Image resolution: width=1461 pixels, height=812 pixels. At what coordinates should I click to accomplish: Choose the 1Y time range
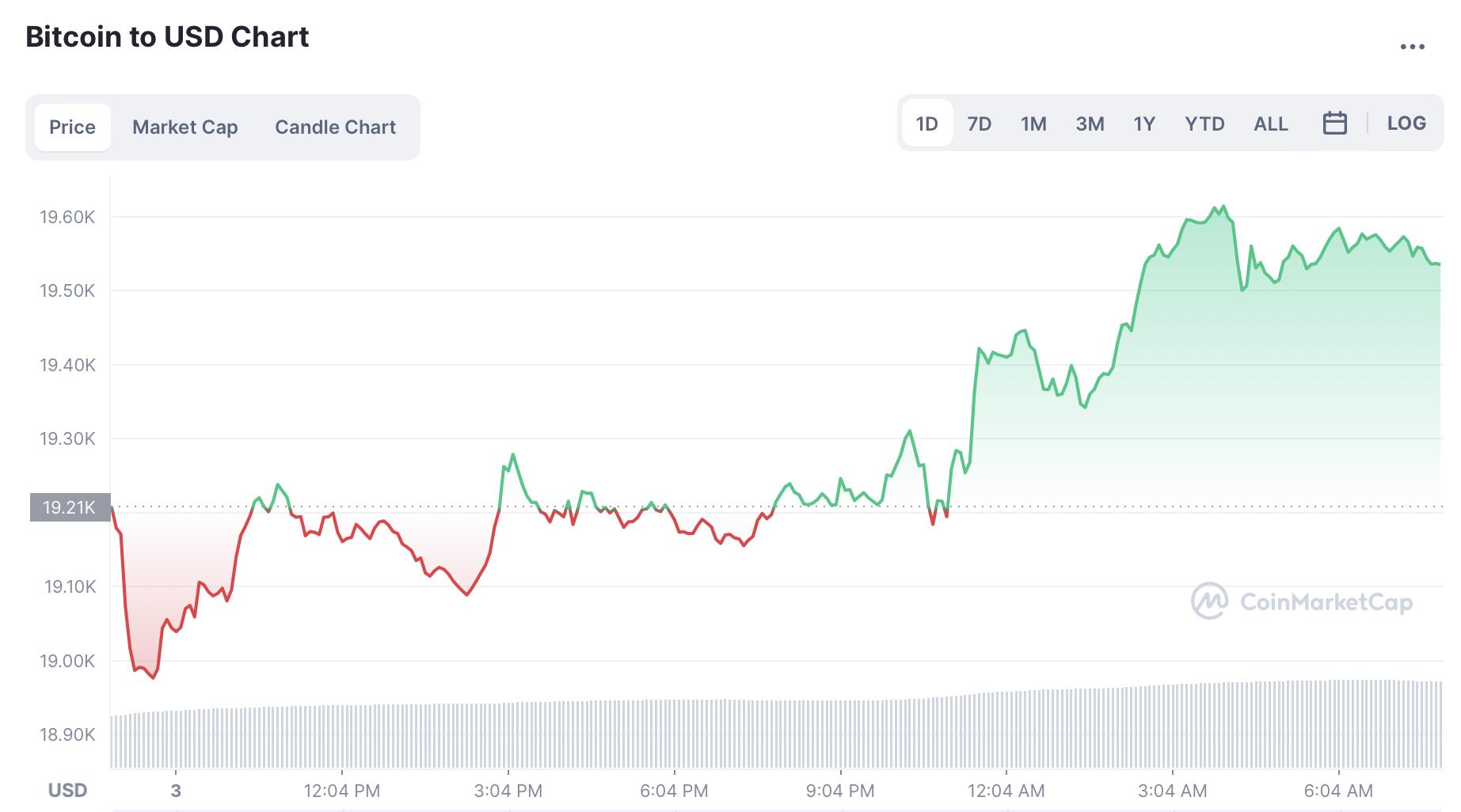click(1144, 124)
